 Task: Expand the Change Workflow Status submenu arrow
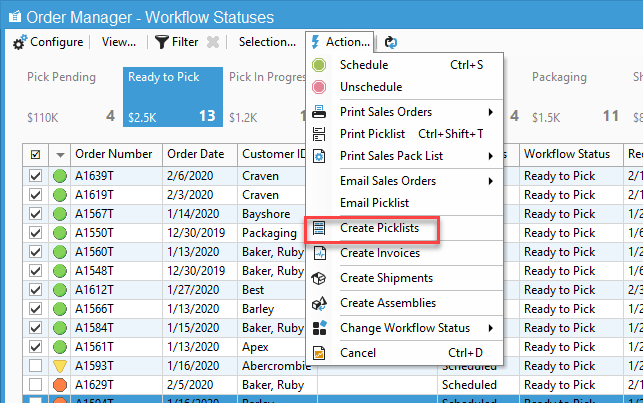click(x=490, y=328)
